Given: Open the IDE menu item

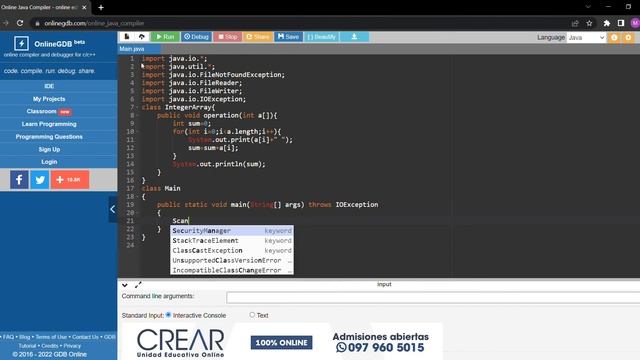Looking at the screenshot, I should point(49,86).
